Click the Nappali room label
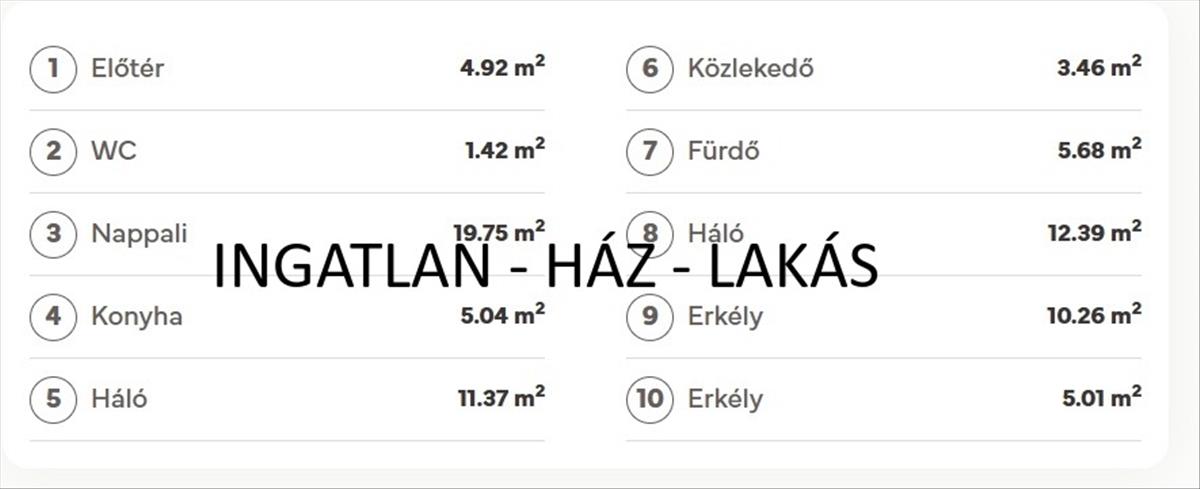This screenshot has width=1200, height=489. coord(139,234)
